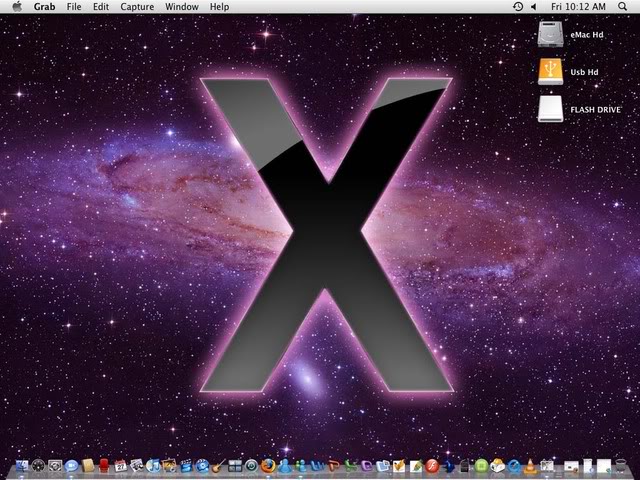Open Entourage purple E icon

[x=367, y=466]
